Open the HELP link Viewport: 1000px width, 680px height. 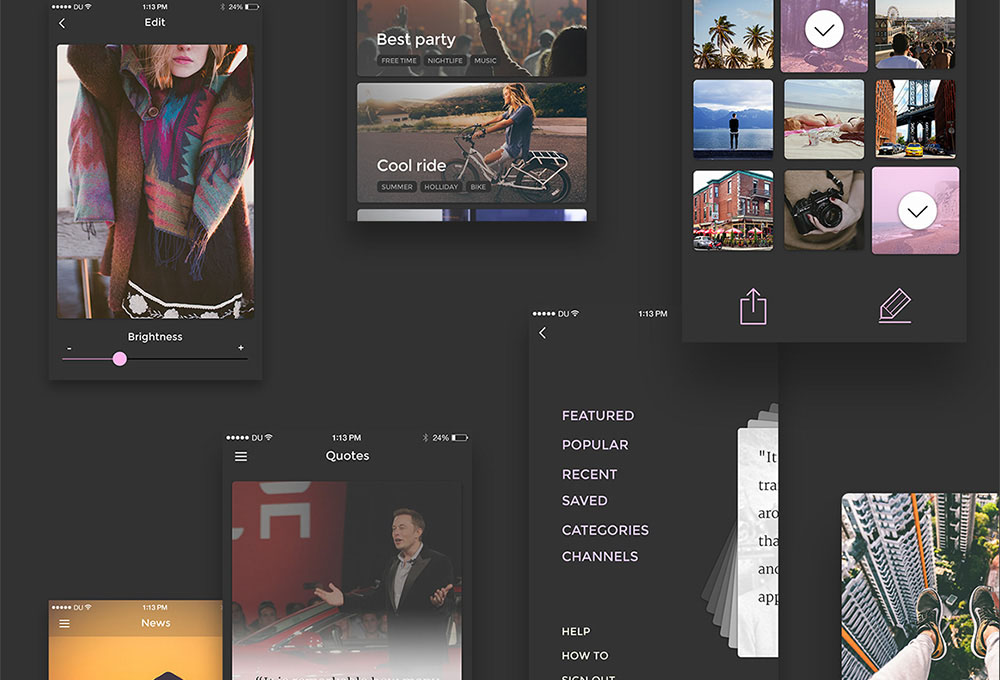pyautogui.click(x=575, y=632)
